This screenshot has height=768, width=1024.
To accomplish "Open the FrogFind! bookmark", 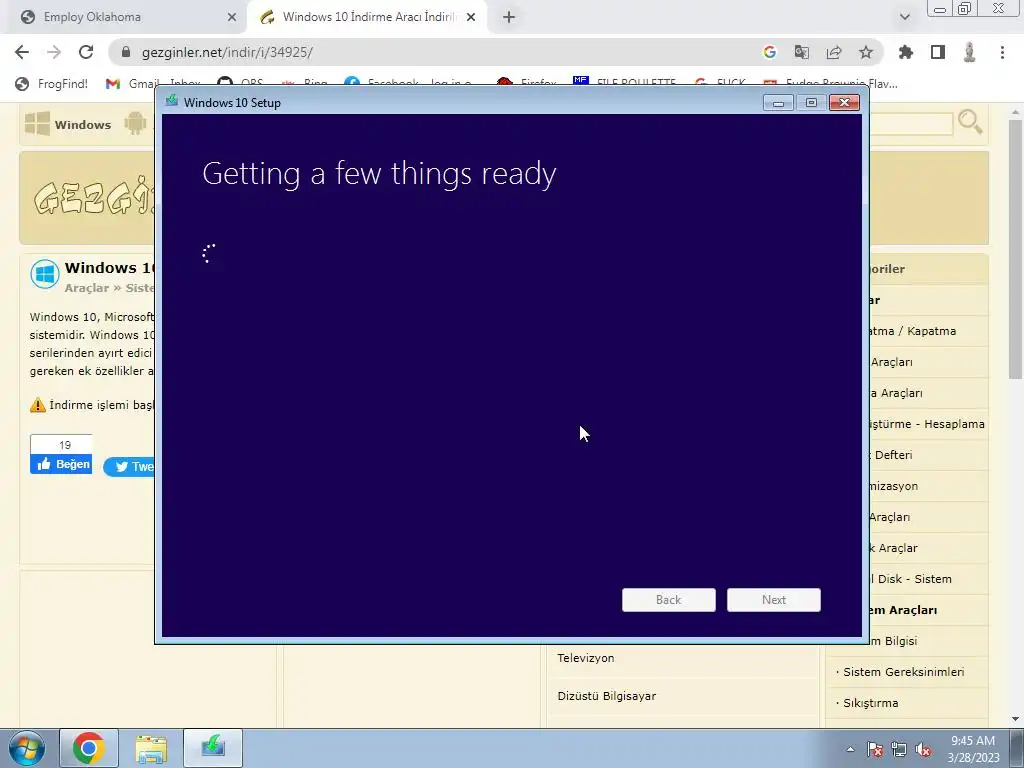I will click(x=52, y=84).
